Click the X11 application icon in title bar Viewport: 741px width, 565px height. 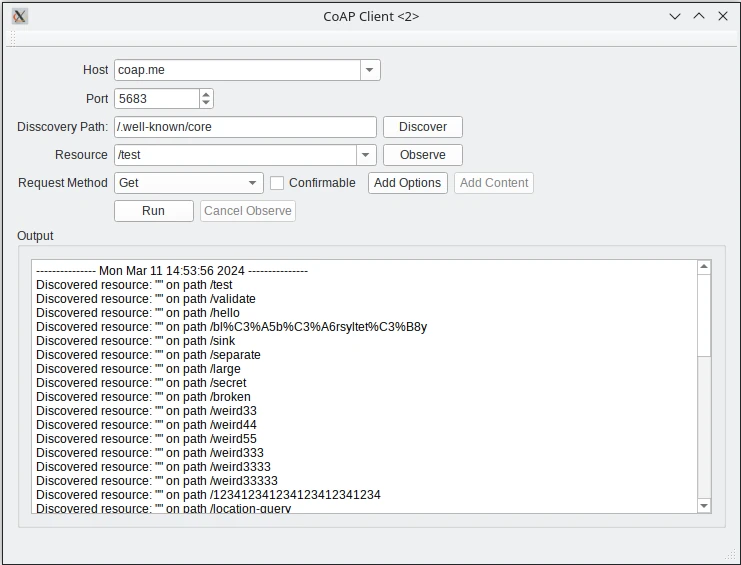pyautogui.click(x=19, y=16)
